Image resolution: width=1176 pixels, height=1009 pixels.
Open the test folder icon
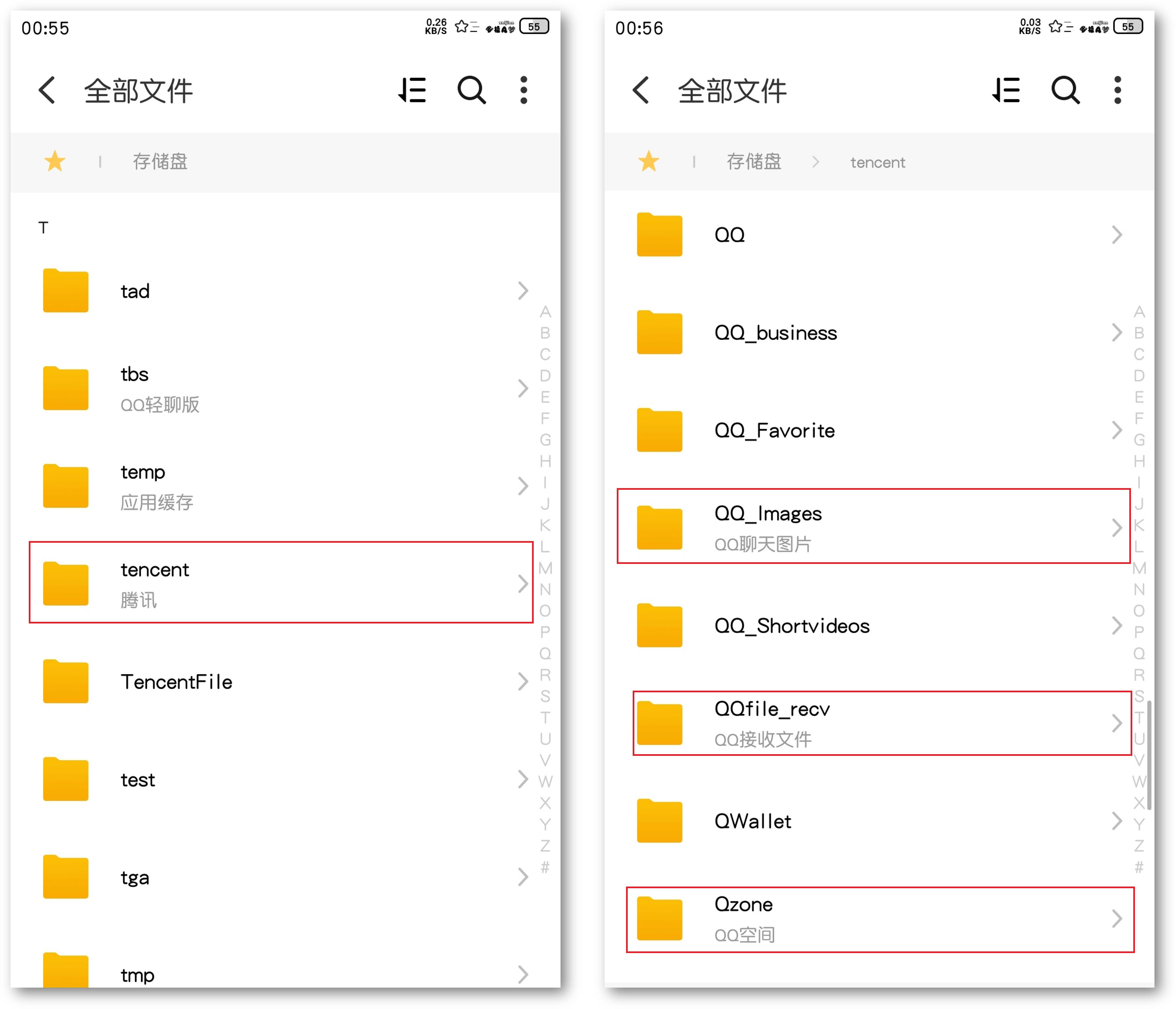coord(65,779)
